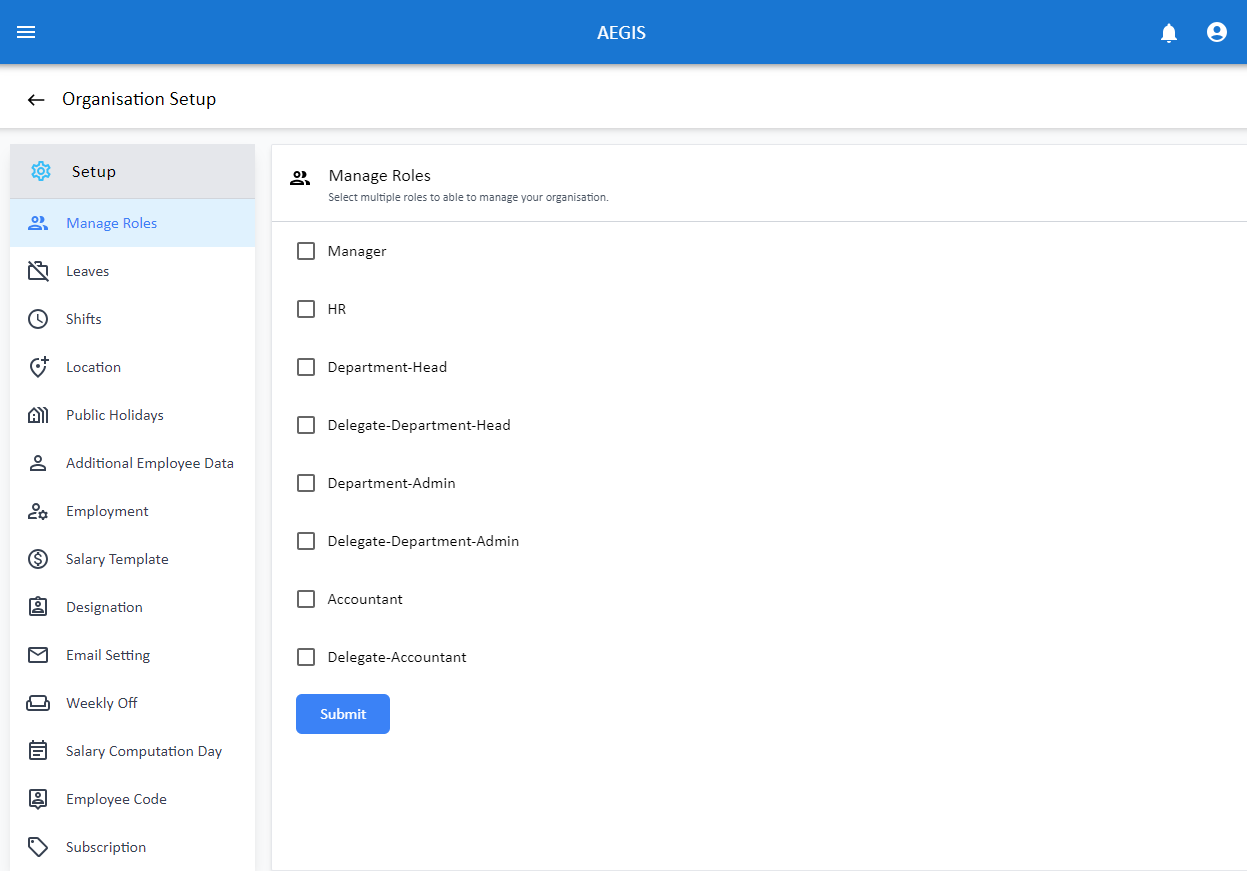Select the Weekly Off sidebar entry

102,703
